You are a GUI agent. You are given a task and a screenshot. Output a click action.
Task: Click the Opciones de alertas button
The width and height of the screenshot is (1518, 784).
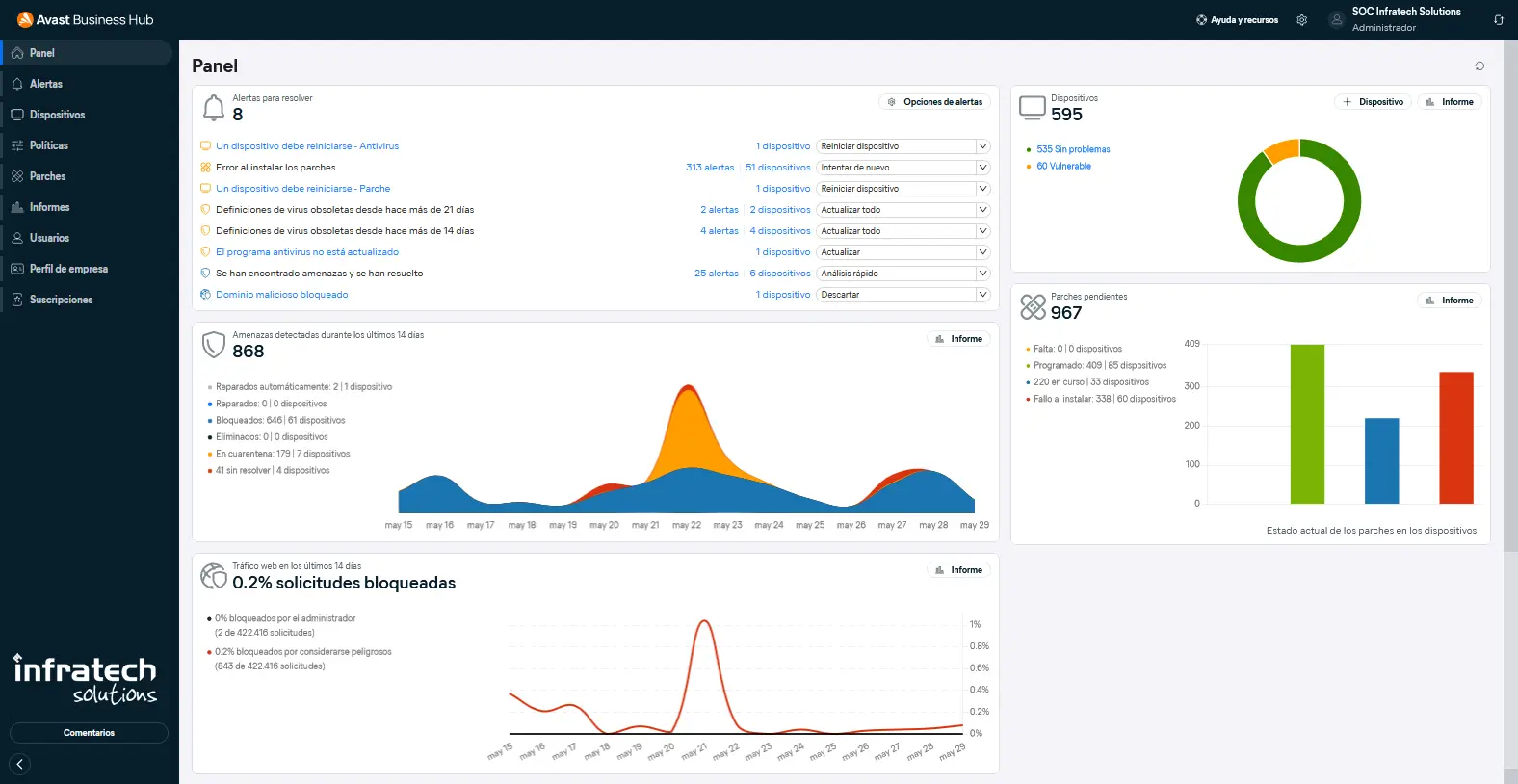click(x=935, y=102)
